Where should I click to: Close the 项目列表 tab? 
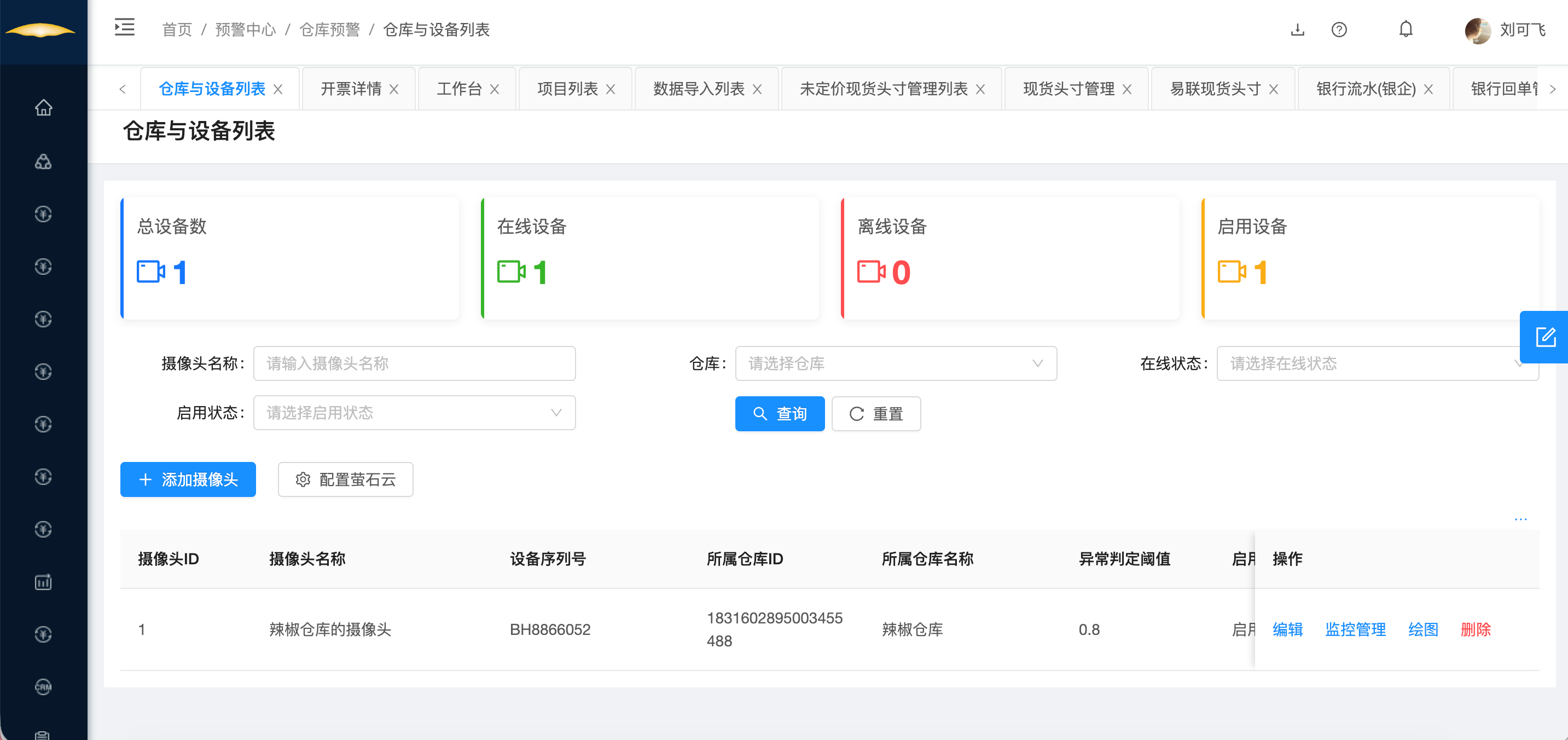point(611,89)
